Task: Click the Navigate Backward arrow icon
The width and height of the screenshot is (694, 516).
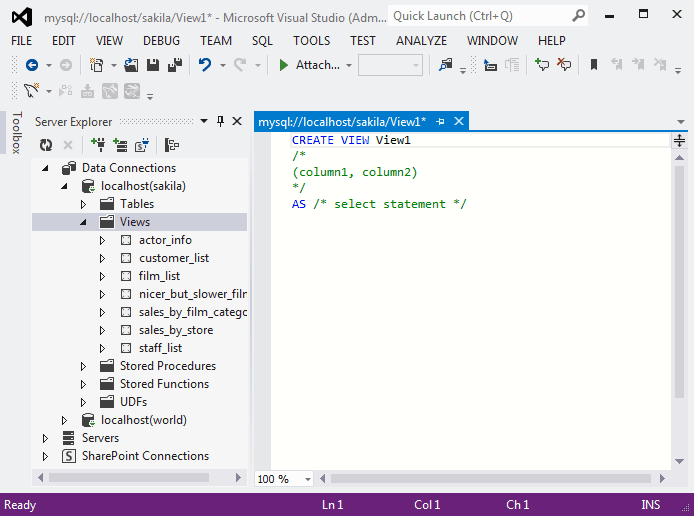Action: pyautogui.click(x=32, y=65)
